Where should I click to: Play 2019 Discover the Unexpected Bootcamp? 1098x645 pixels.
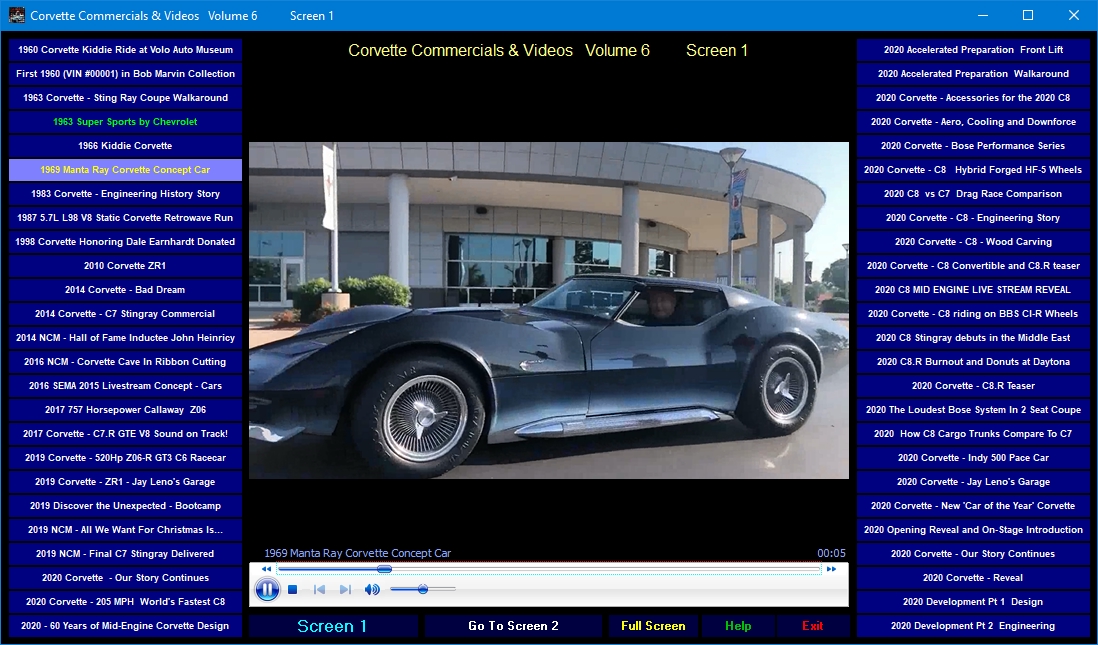click(125, 506)
